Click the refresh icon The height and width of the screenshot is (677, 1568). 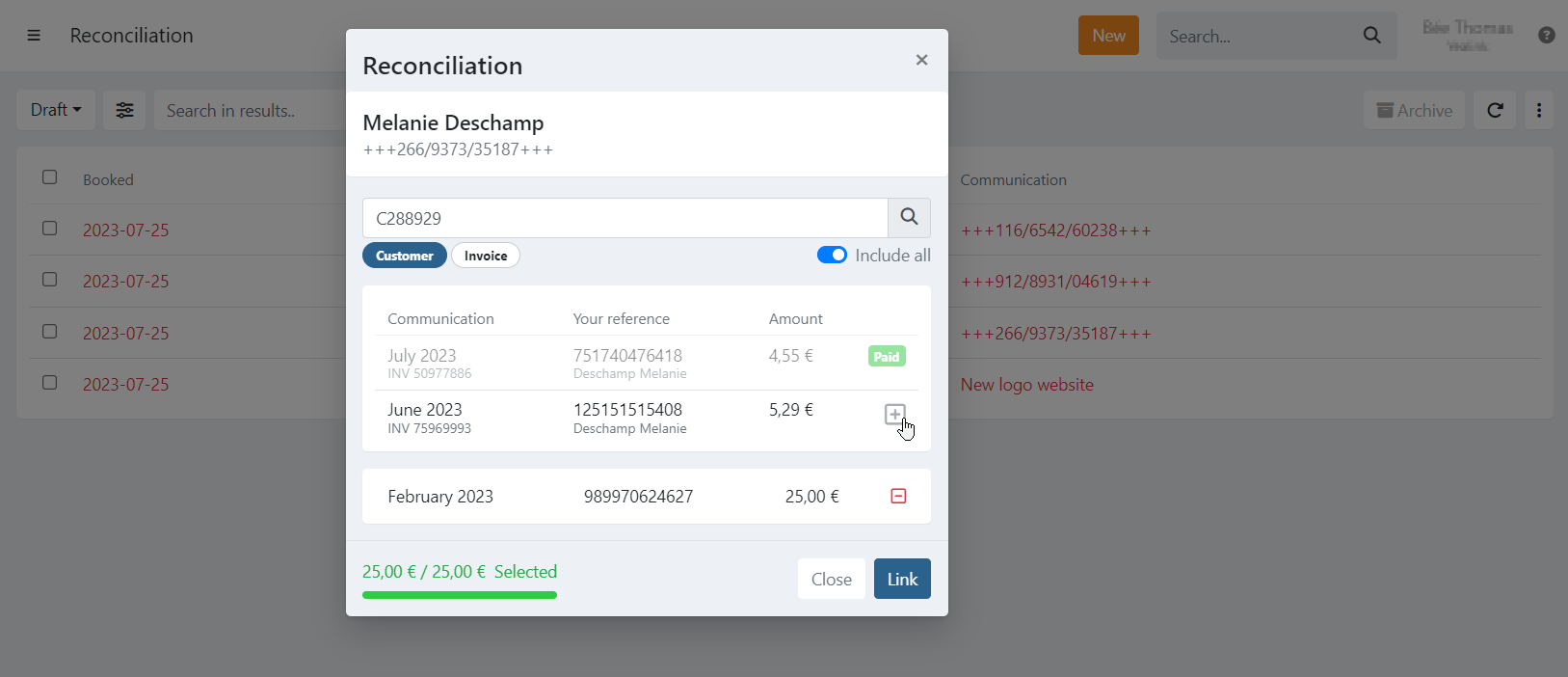pyautogui.click(x=1495, y=111)
